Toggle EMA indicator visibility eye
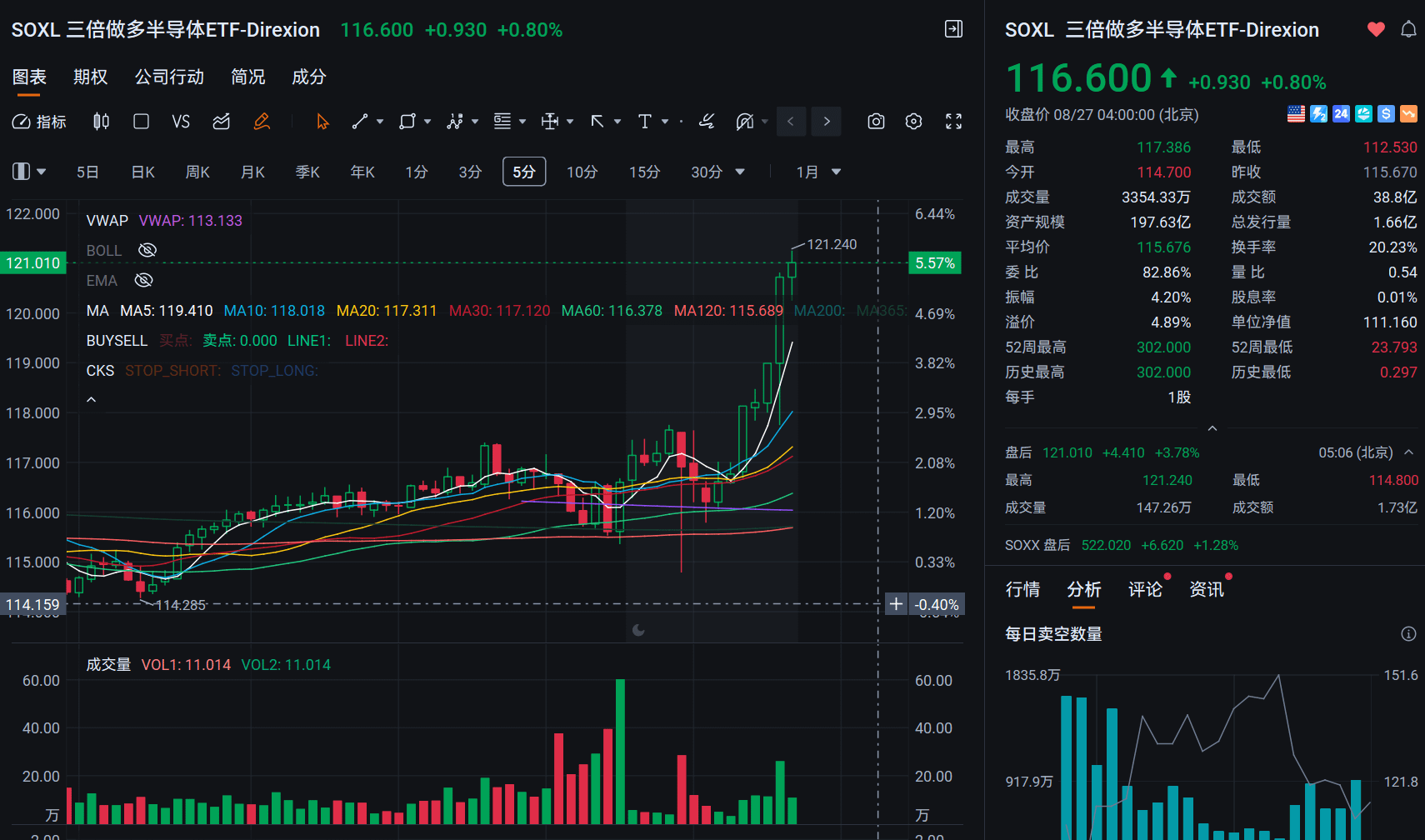Screen dimensions: 1425x840 point(144,280)
